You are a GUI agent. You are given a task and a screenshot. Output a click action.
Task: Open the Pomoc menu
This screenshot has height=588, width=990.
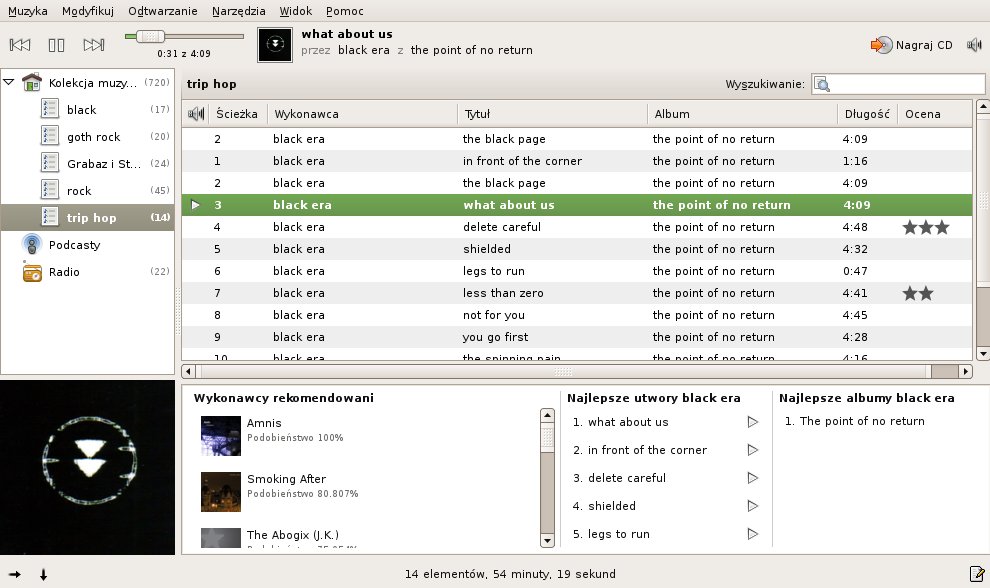click(345, 11)
